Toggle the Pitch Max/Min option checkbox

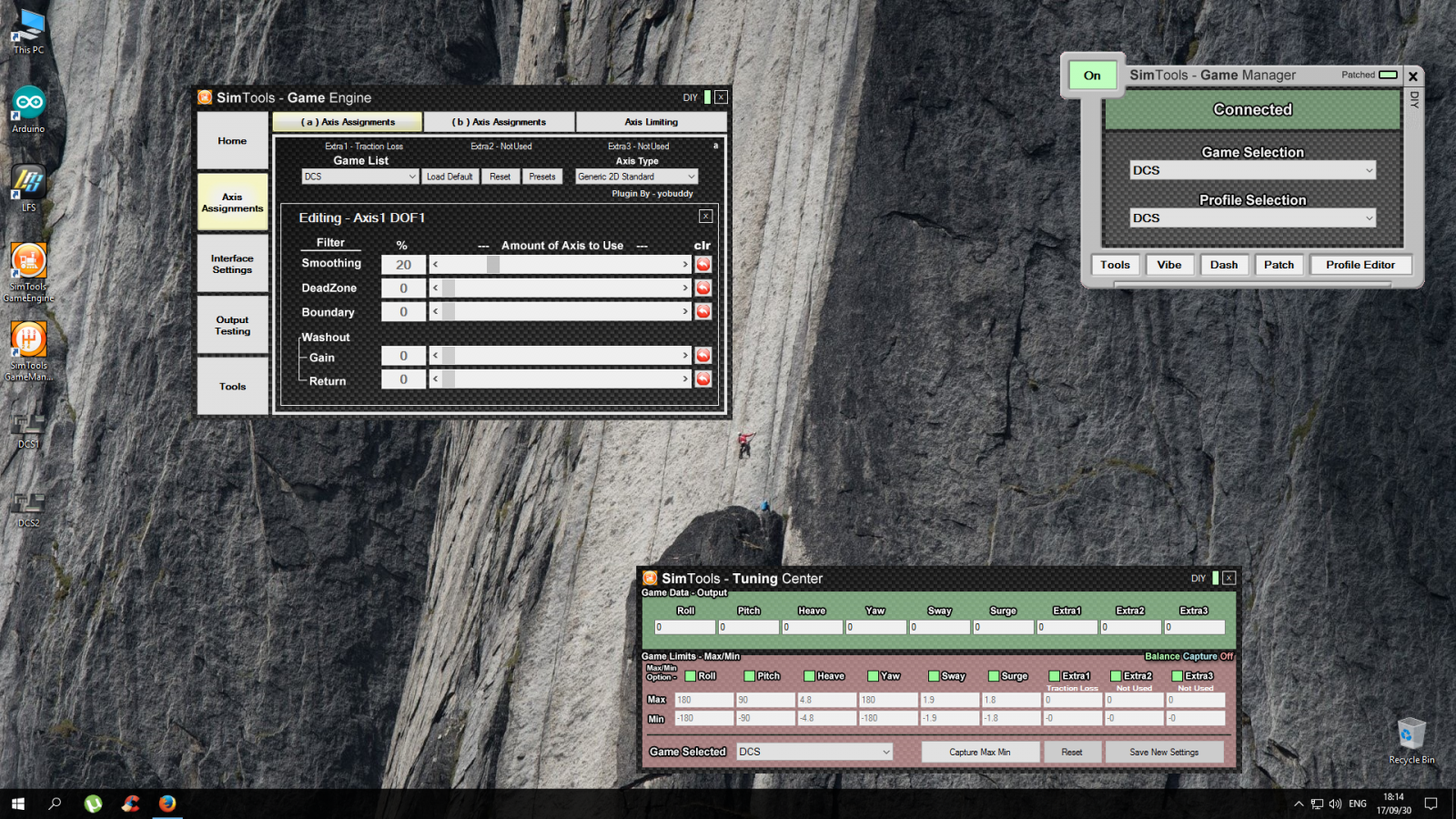pos(750,676)
